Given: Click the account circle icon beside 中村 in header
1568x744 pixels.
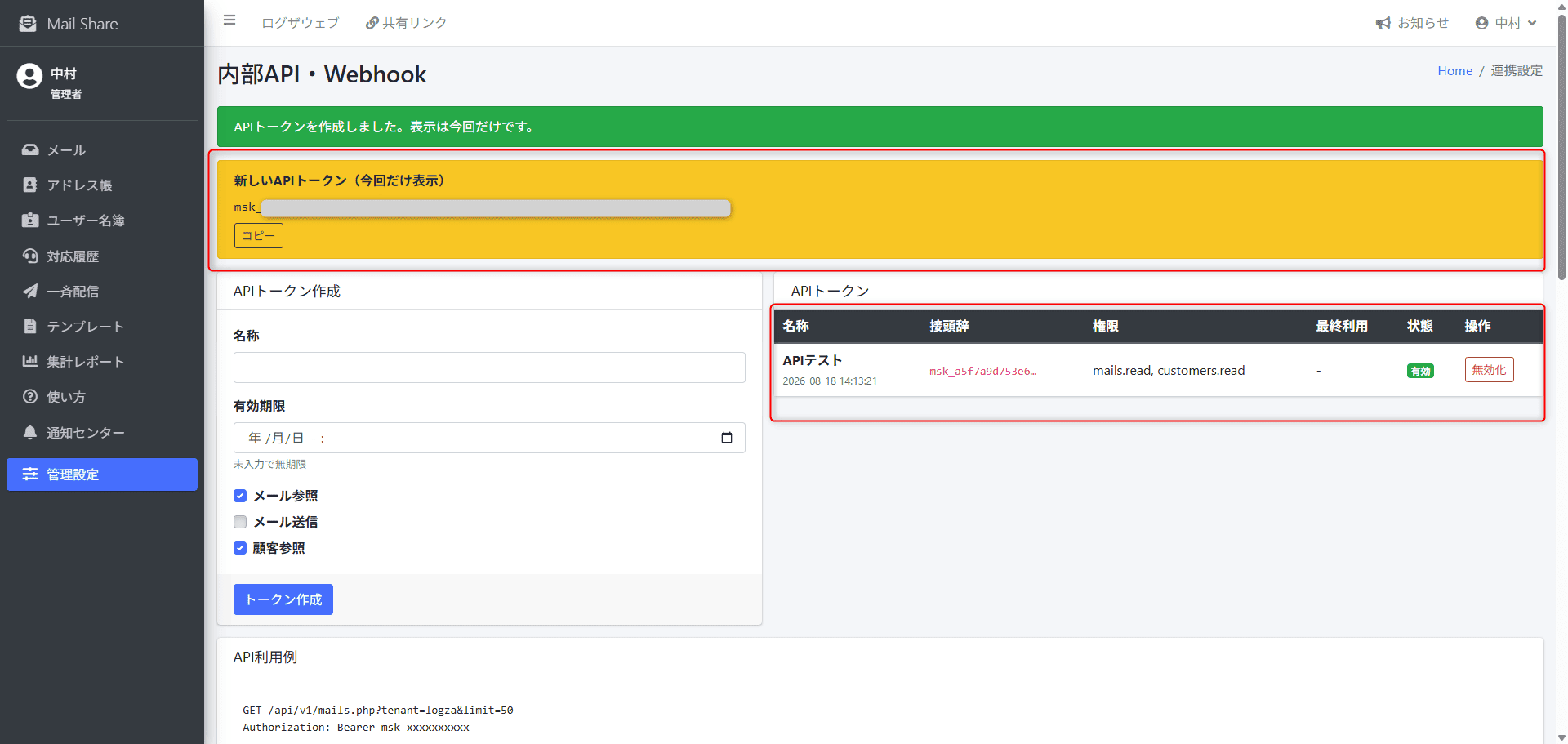Looking at the screenshot, I should pos(1482,23).
